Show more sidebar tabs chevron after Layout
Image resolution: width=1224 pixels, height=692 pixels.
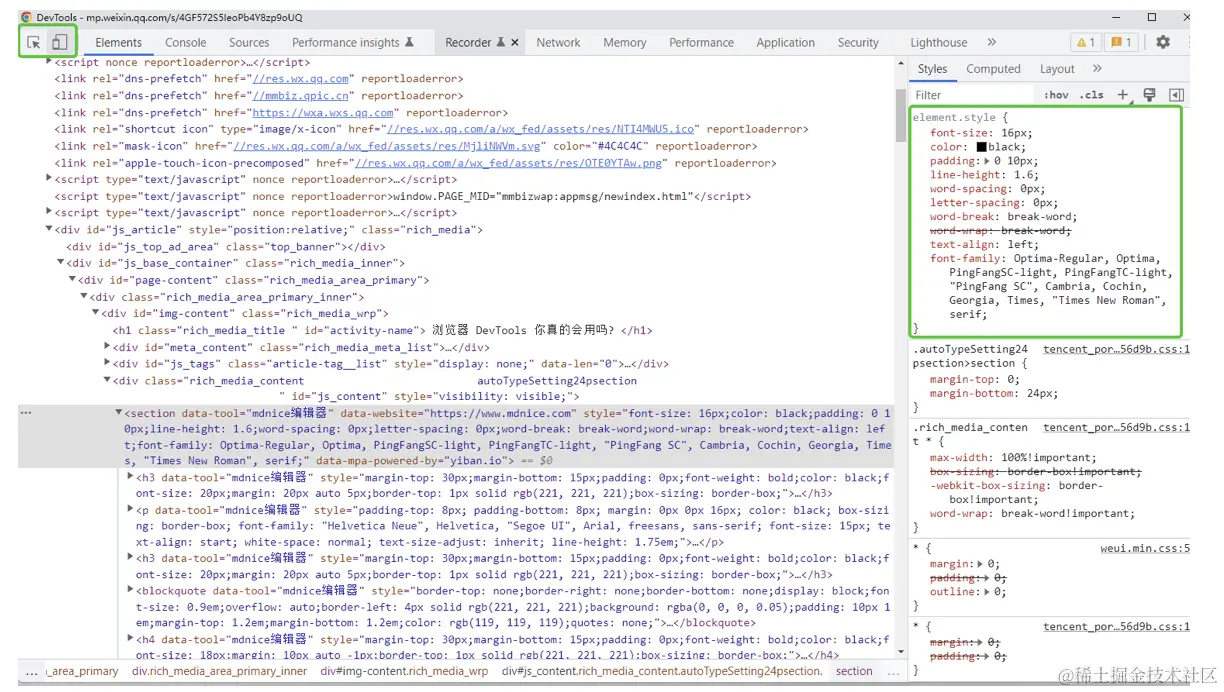tap(1097, 69)
